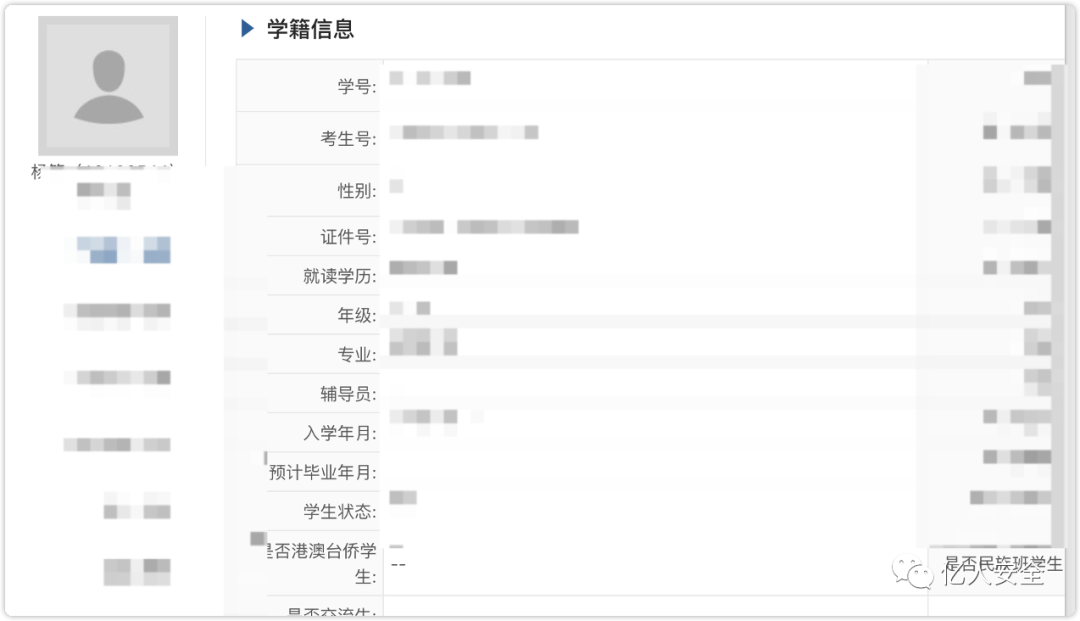The image size is (1080, 621).
Task: Click the default user avatar photo
Action: [x=108, y=85]
